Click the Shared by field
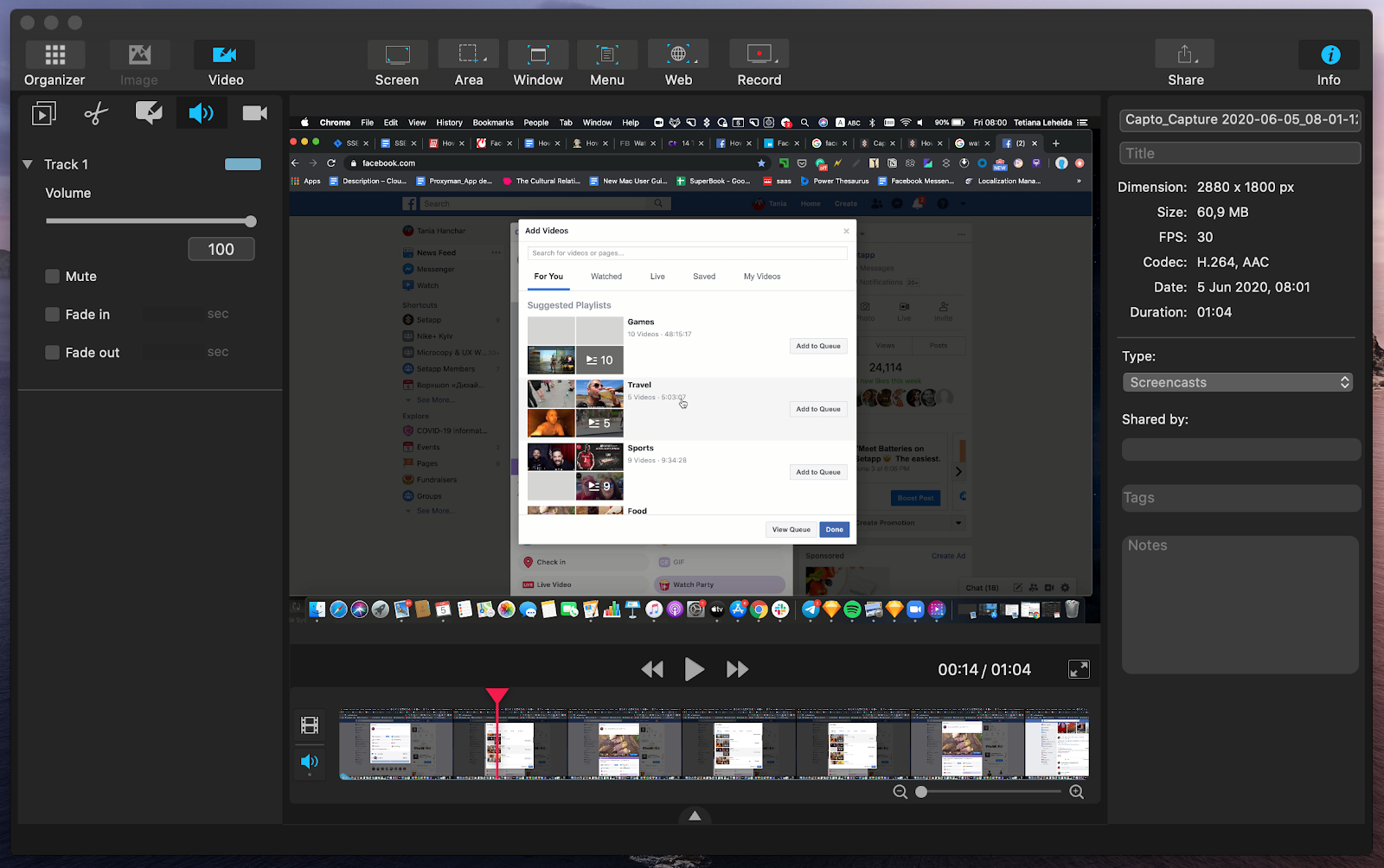This screenshot has width=1384, height=868. point(1240,450)
